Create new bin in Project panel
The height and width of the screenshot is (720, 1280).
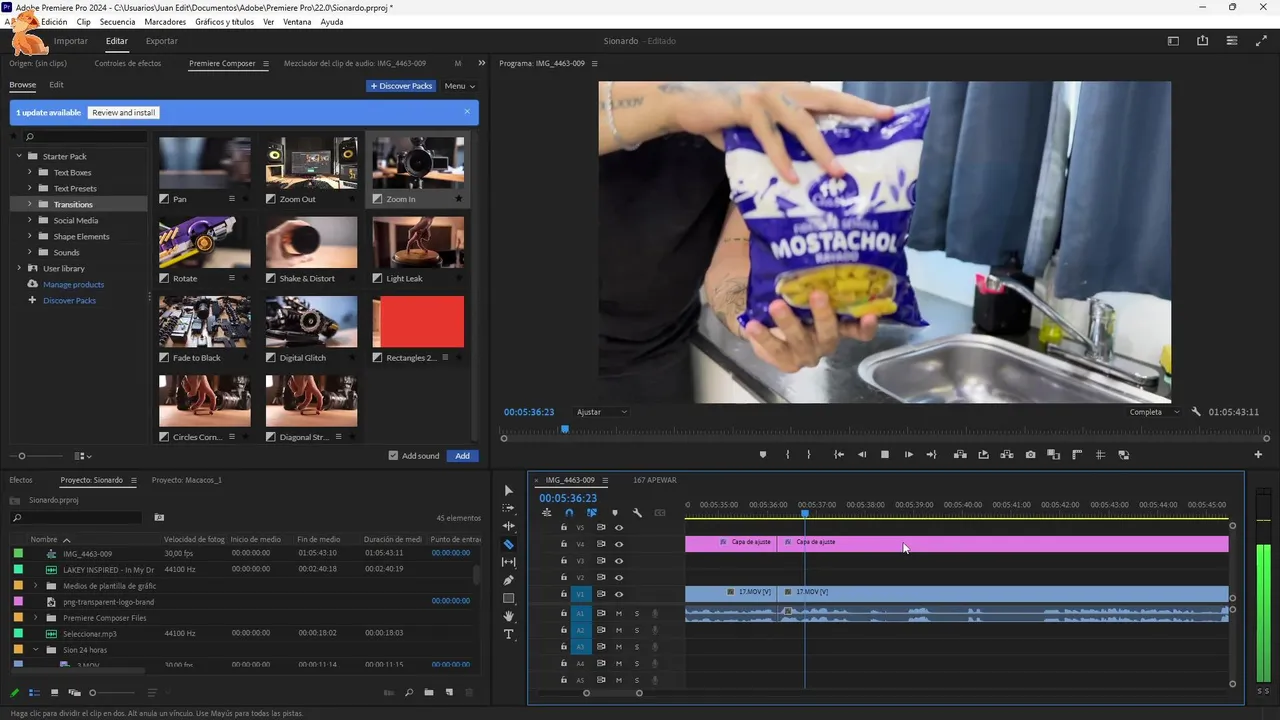428,692
